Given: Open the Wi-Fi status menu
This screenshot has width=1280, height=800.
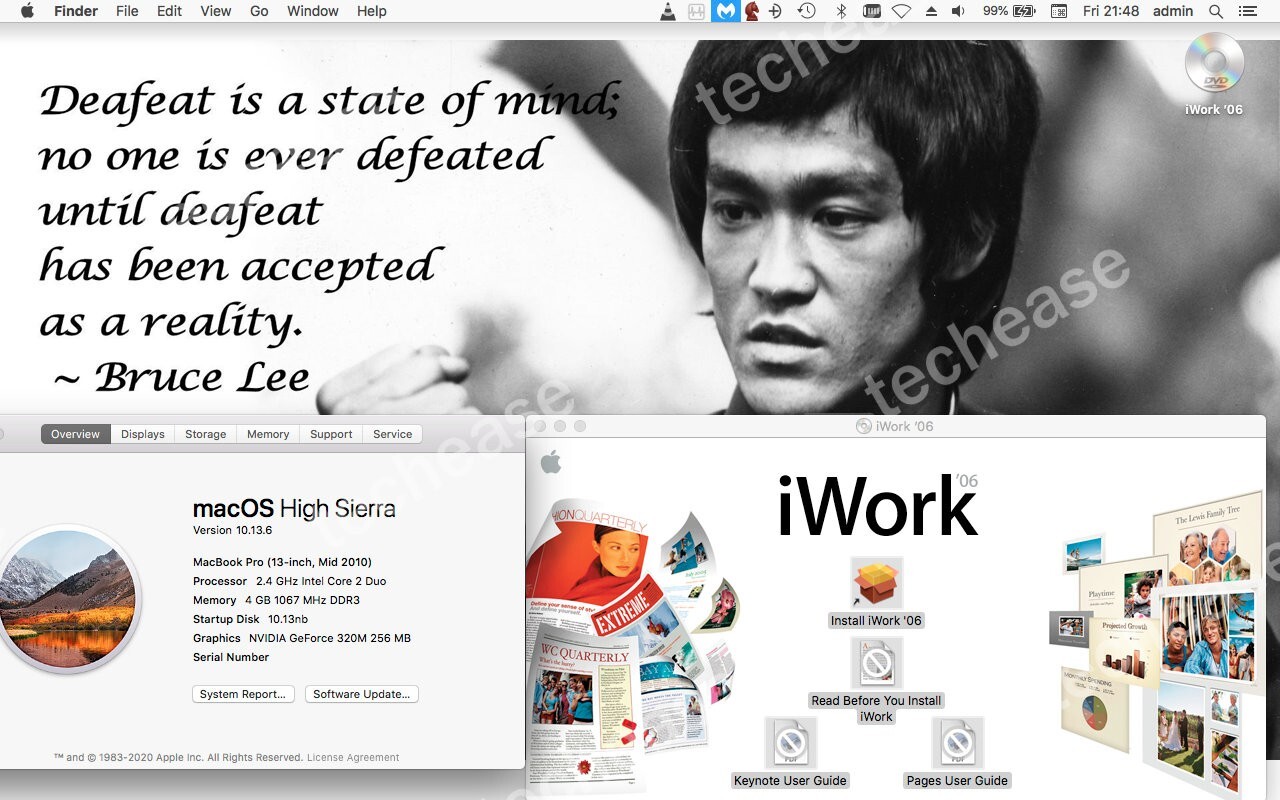Looking at the screenshot, I should [902, 11].
